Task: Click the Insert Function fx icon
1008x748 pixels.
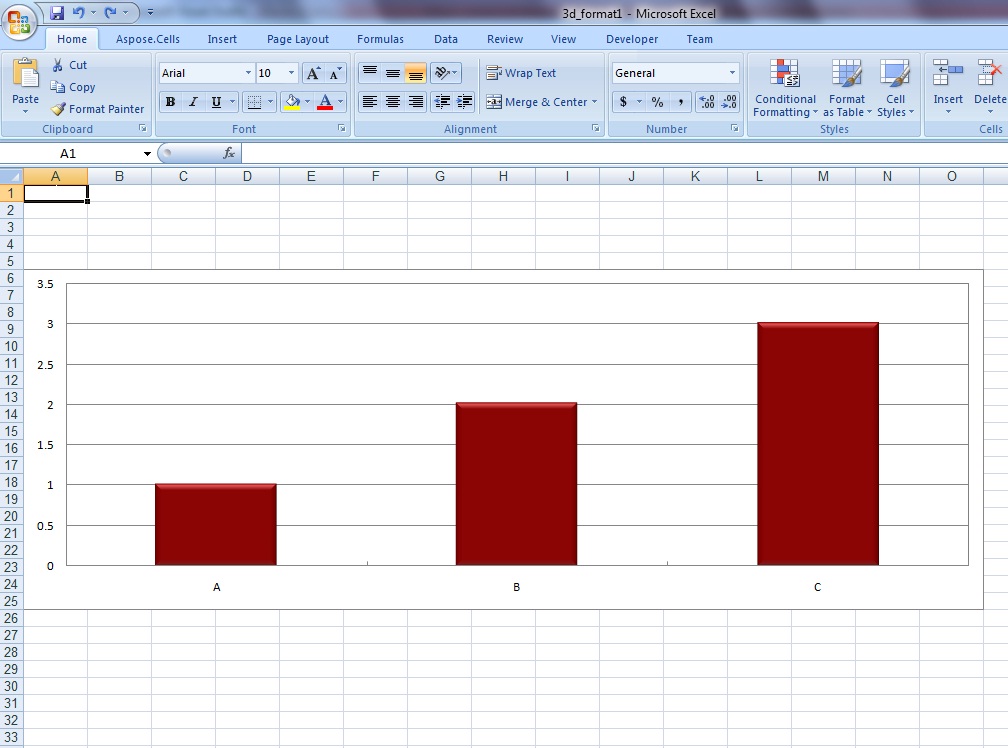Action: pos(228,153)
